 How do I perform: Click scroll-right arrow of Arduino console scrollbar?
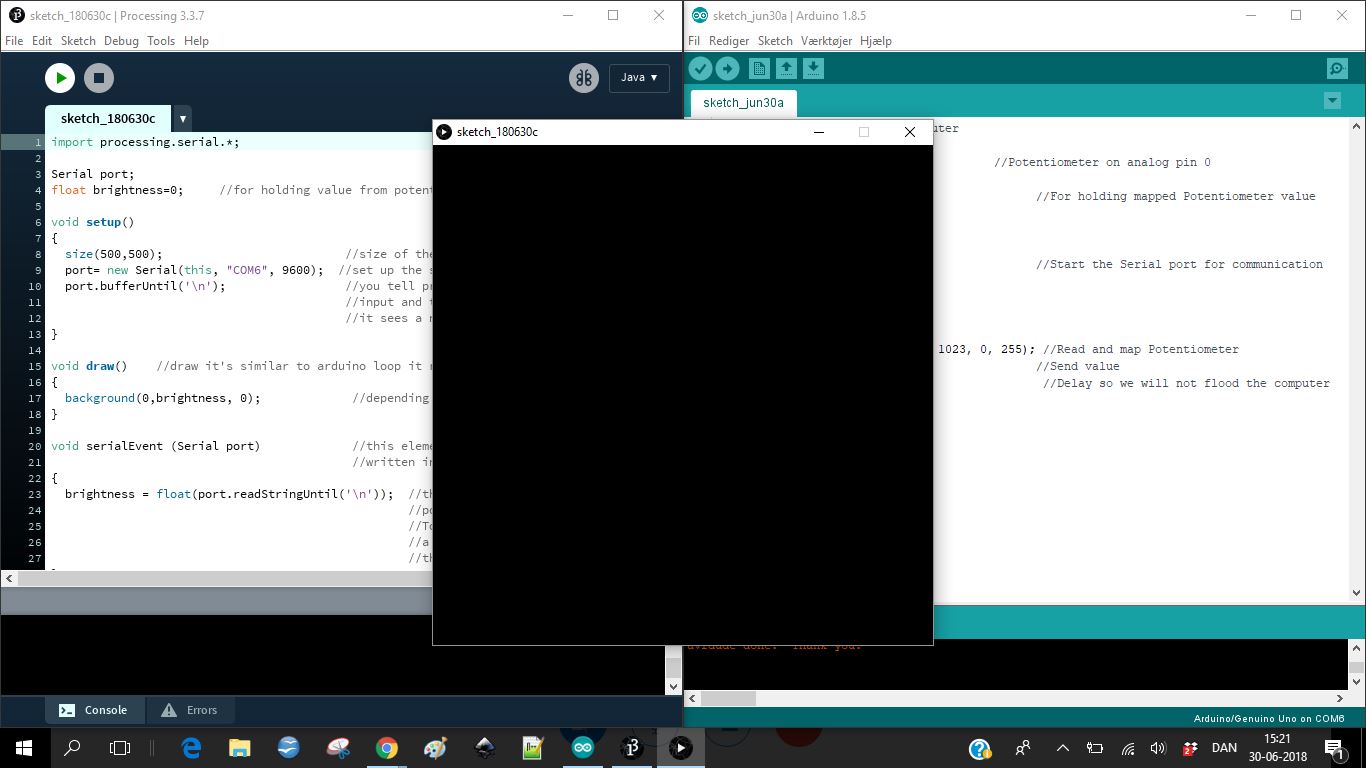(1340, 698)
